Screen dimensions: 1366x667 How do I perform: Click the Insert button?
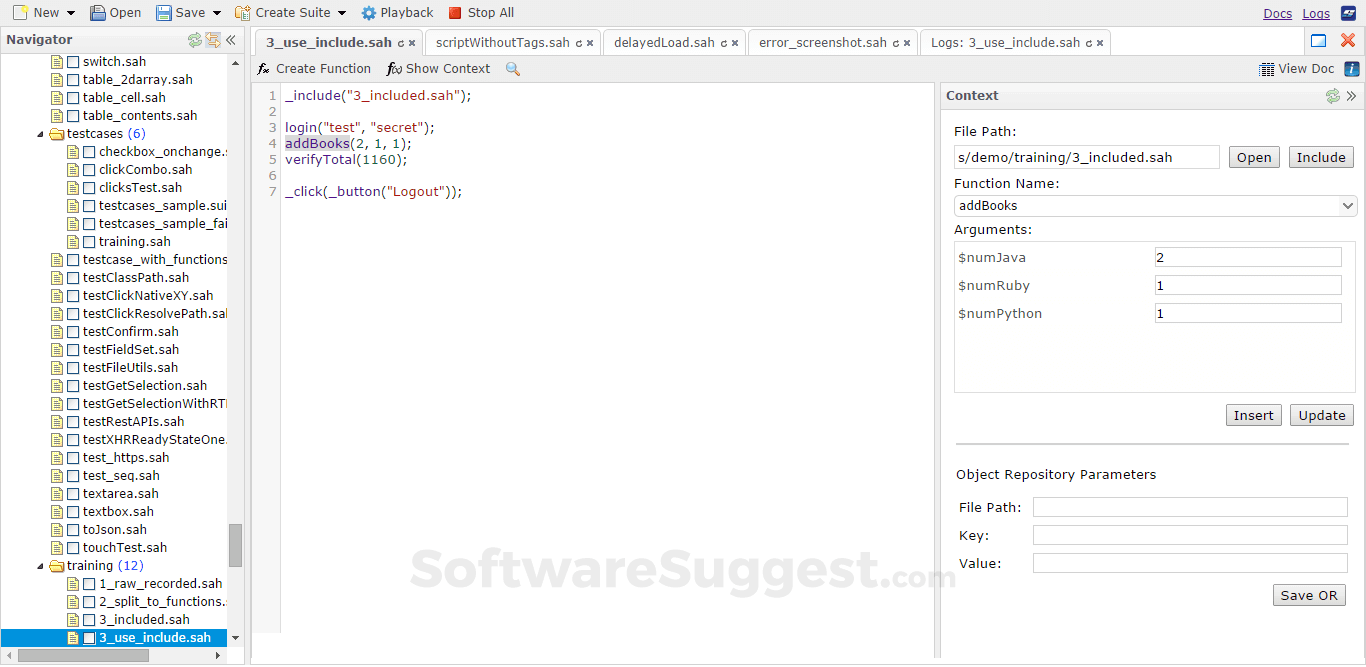pos(1253,416)
